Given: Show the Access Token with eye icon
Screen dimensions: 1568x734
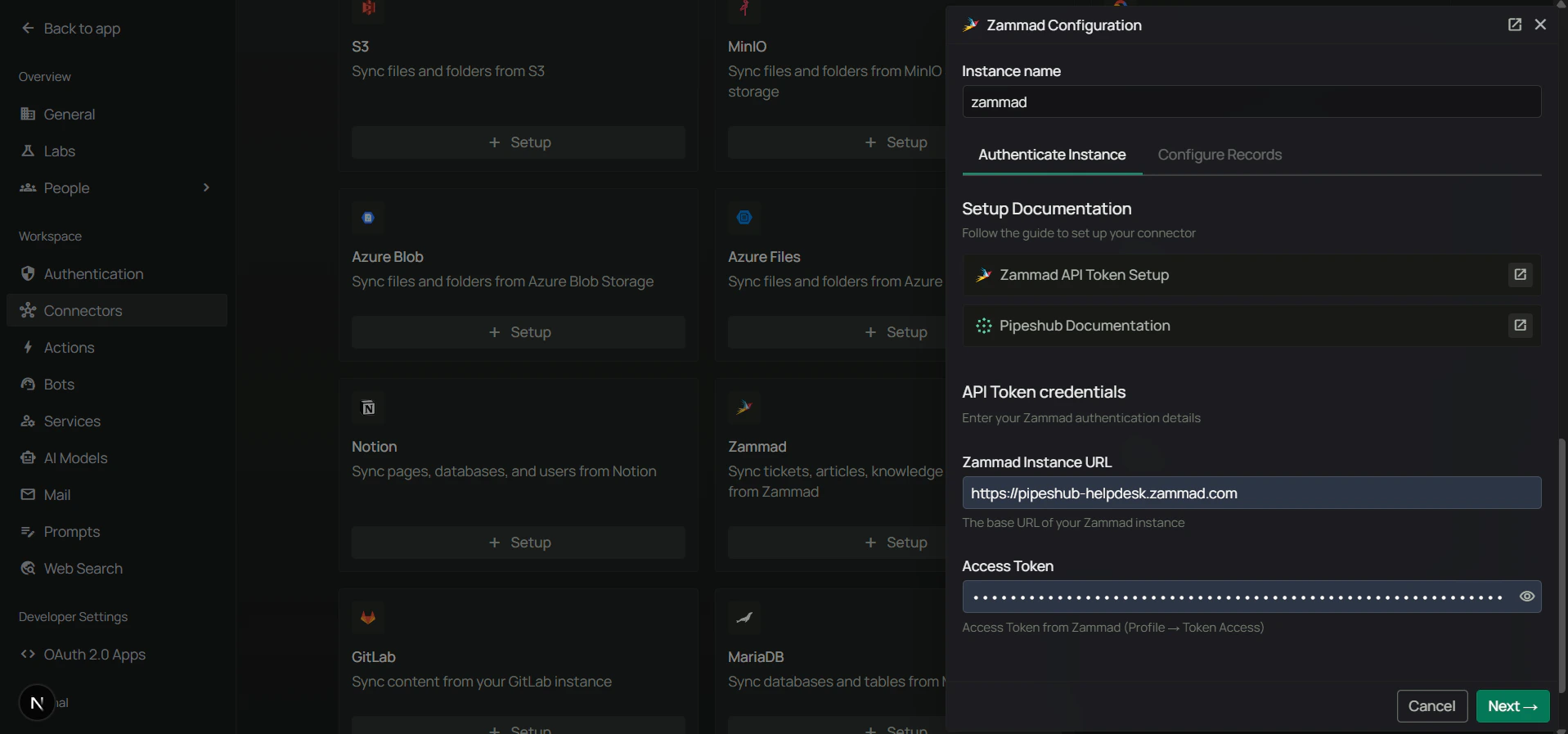Looking at the screenshot, I should tap(1527, 597).
